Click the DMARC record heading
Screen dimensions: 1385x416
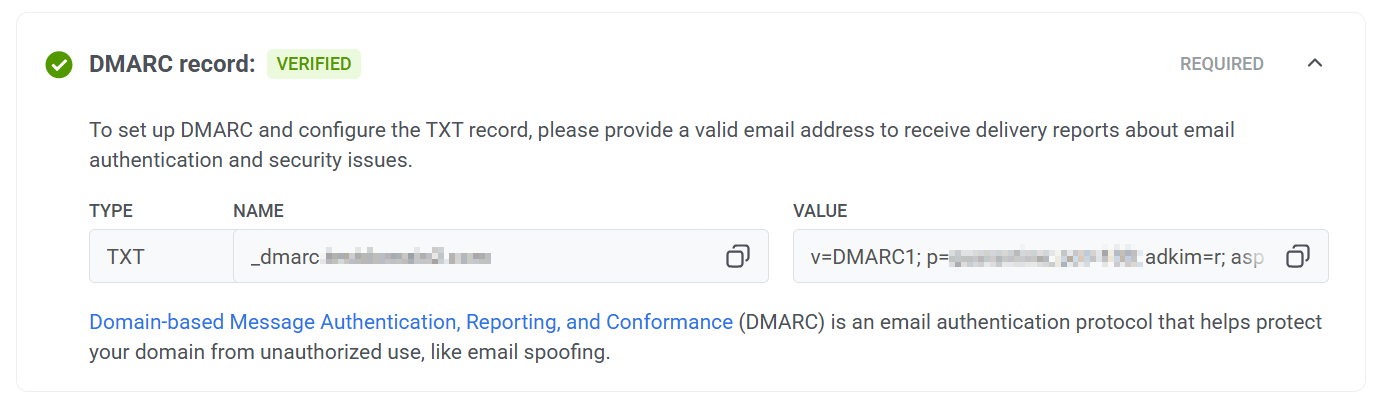[172, 64]
